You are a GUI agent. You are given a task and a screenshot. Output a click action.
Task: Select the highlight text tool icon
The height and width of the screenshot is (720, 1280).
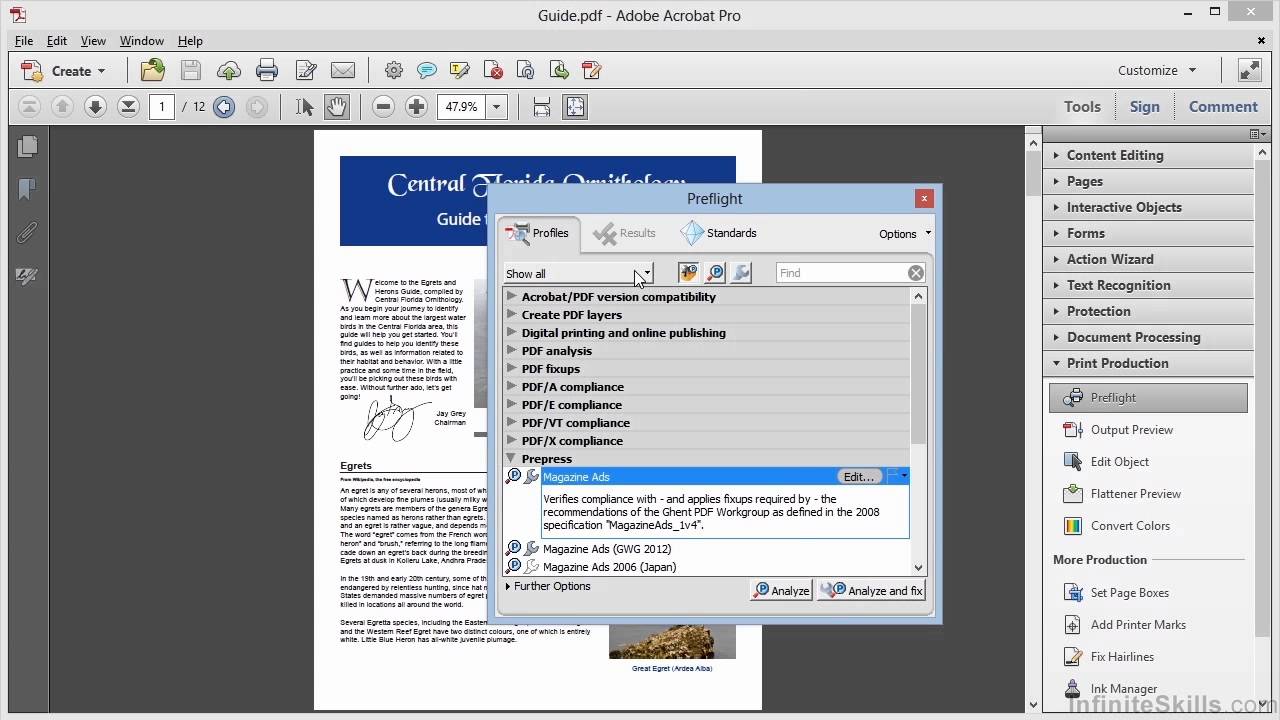coord(460,70)
